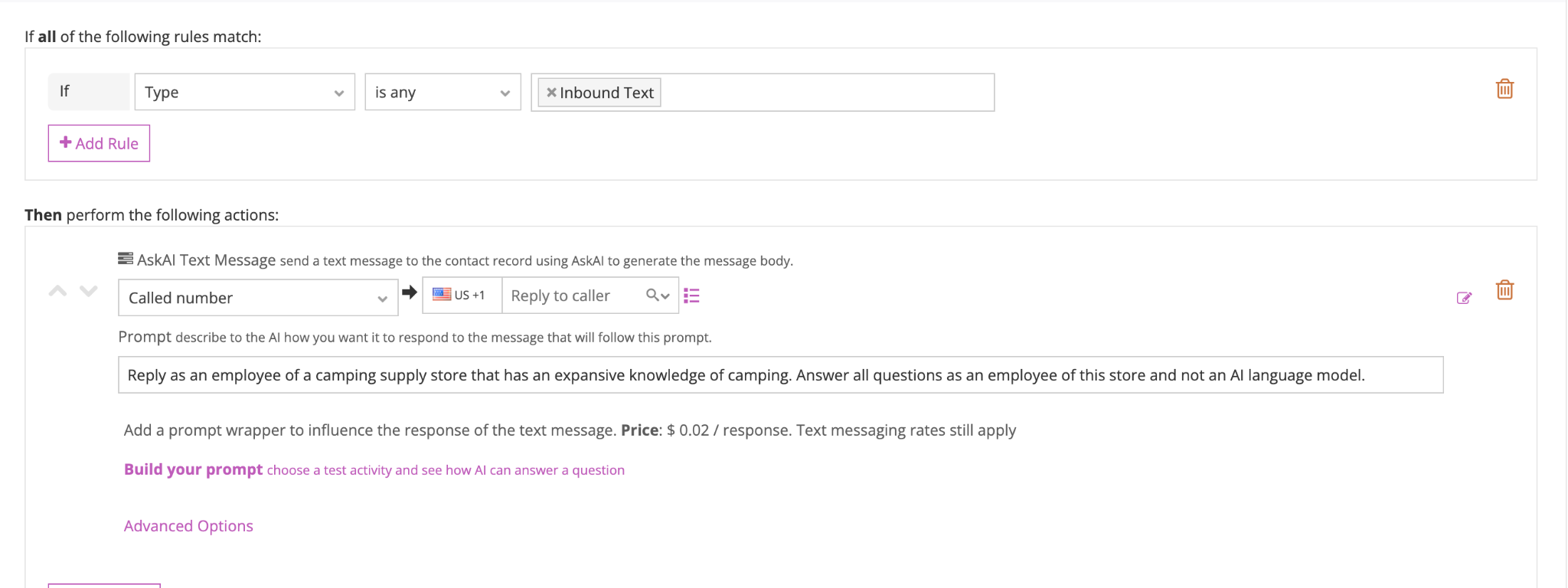Click the Add Rule button
Viewport: 1568px width, 588px height.
[x=99, y=143]
